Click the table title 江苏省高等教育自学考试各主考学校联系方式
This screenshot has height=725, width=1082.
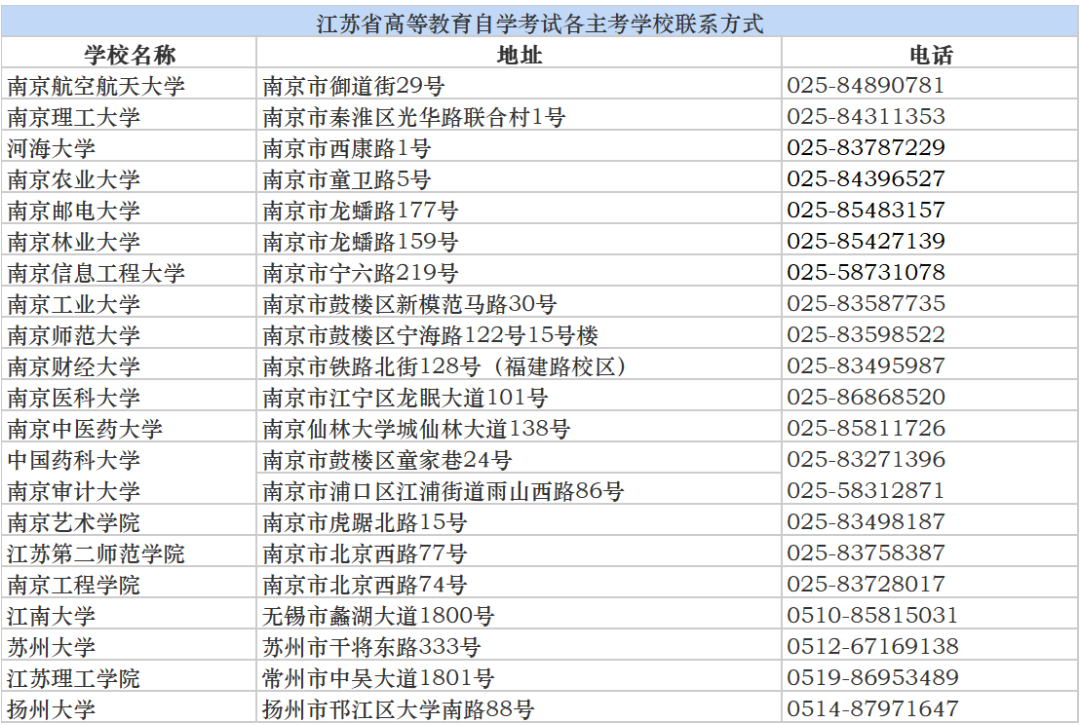tap(540, 24)
